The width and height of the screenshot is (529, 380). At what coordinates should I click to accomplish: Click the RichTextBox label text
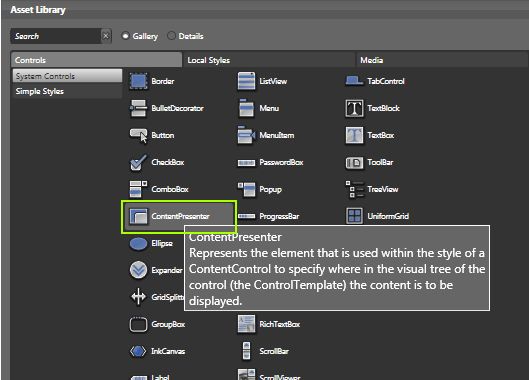[x=279, y=324]
